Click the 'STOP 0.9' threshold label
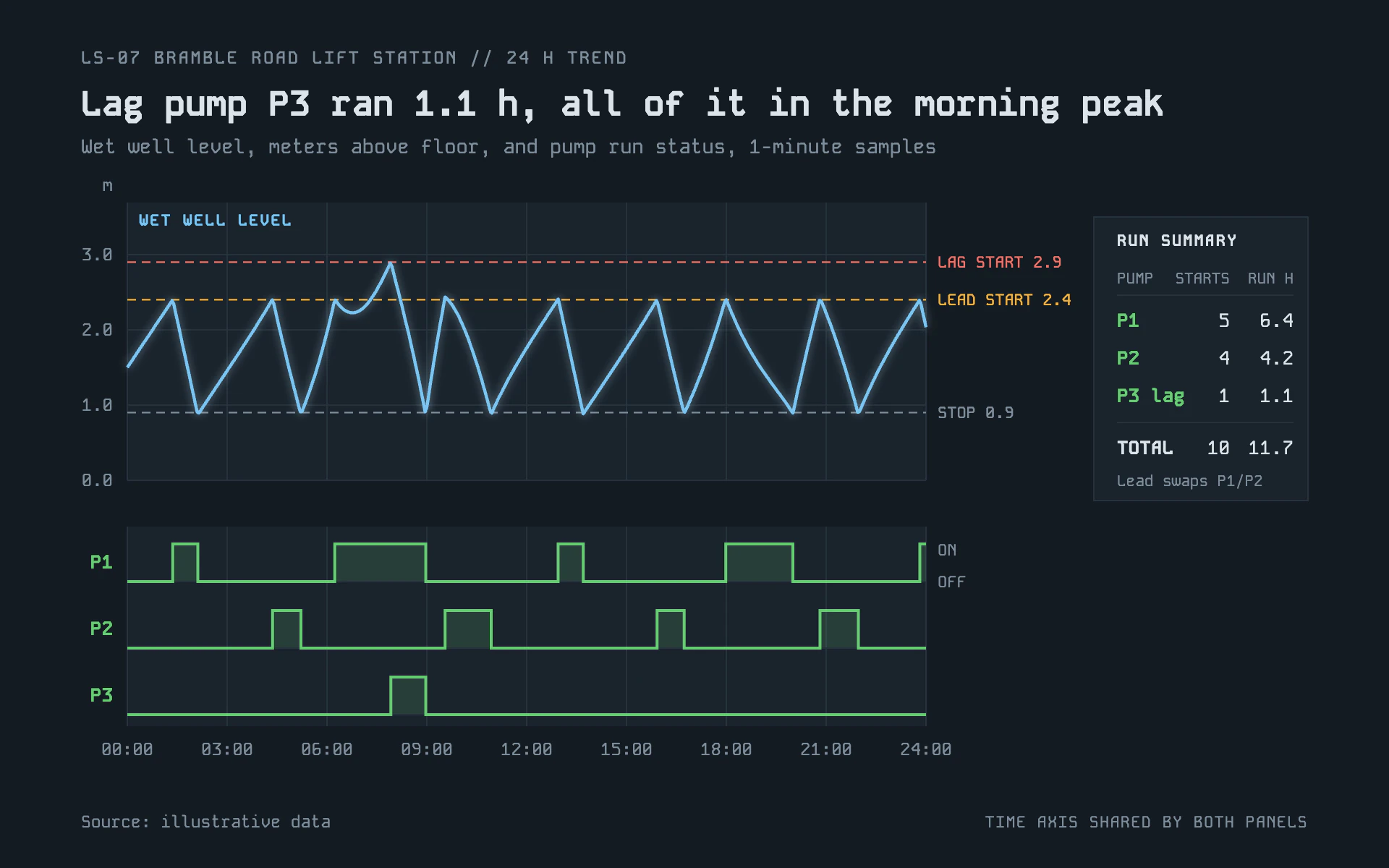 point(975,413)
